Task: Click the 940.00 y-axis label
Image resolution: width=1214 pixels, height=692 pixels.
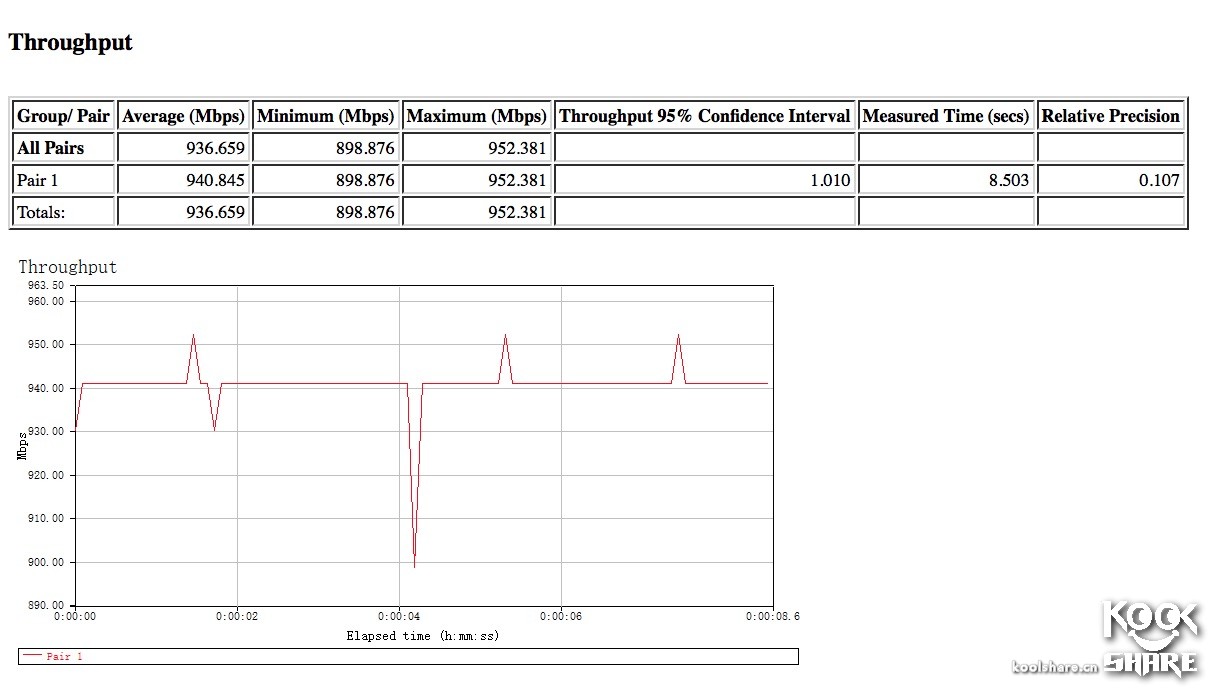Action: 46,388
